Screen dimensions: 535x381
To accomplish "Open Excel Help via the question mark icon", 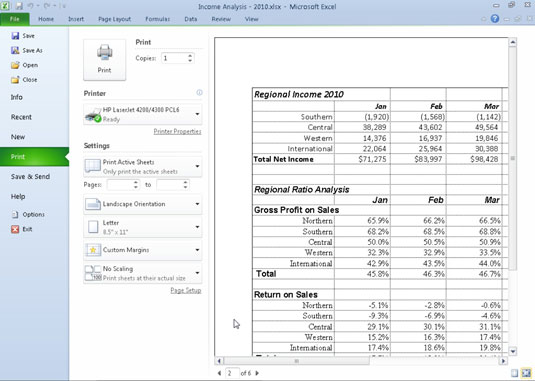I will 495,19.
